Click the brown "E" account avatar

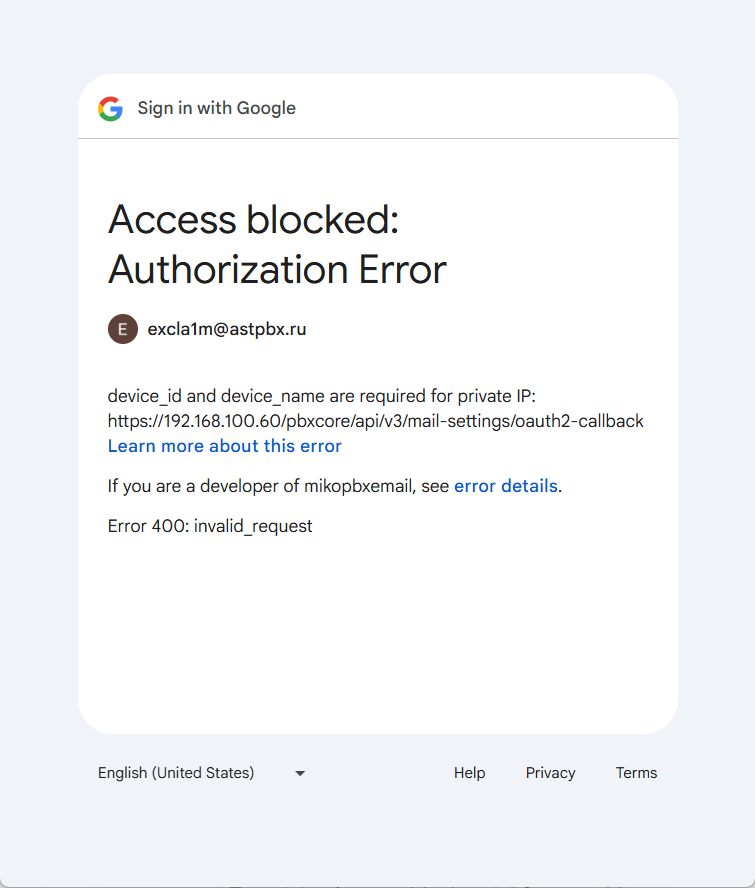point(122,329)
